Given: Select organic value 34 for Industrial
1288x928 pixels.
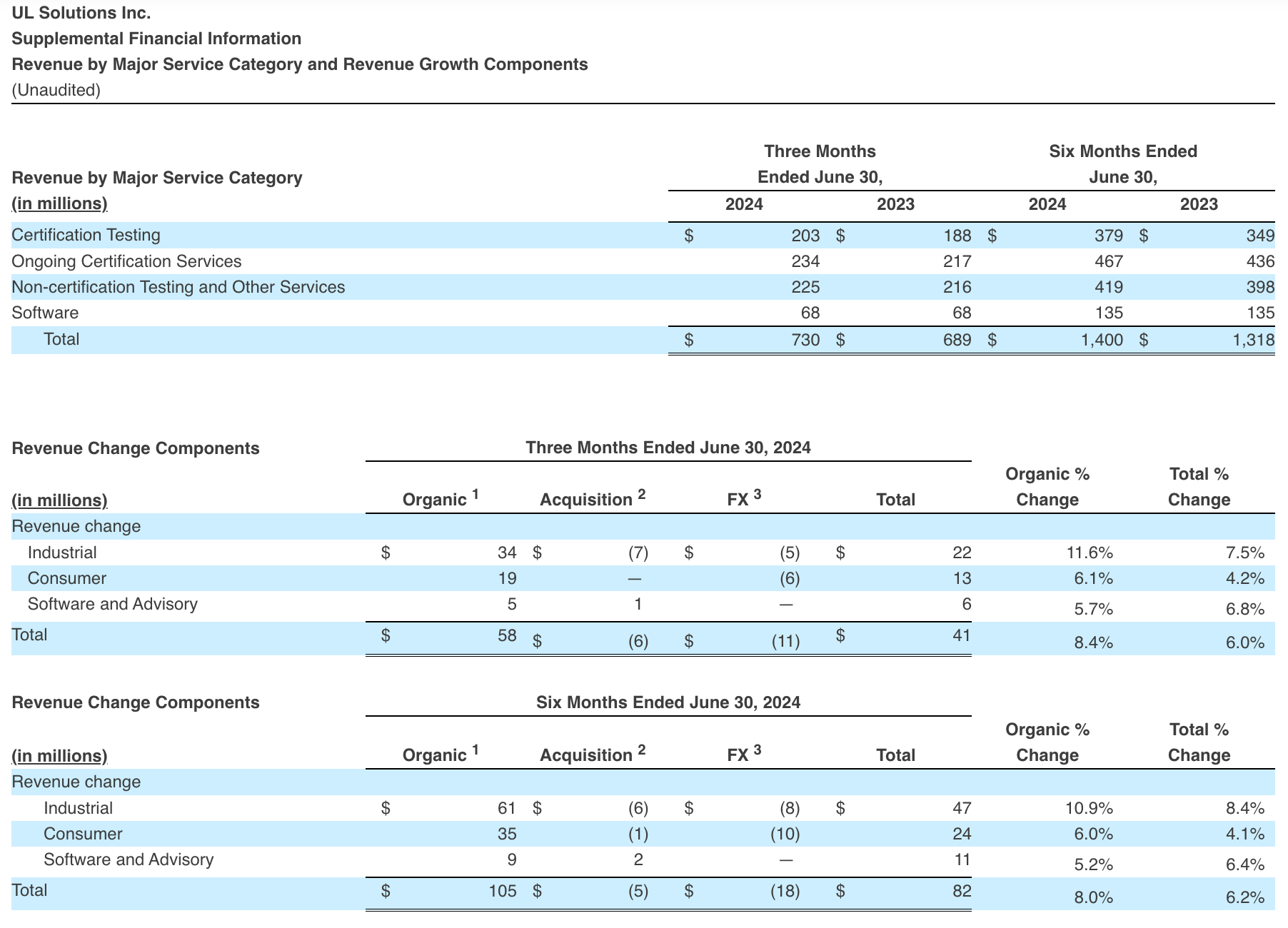Looking at the screenshot, I should (x=507, y=553).
